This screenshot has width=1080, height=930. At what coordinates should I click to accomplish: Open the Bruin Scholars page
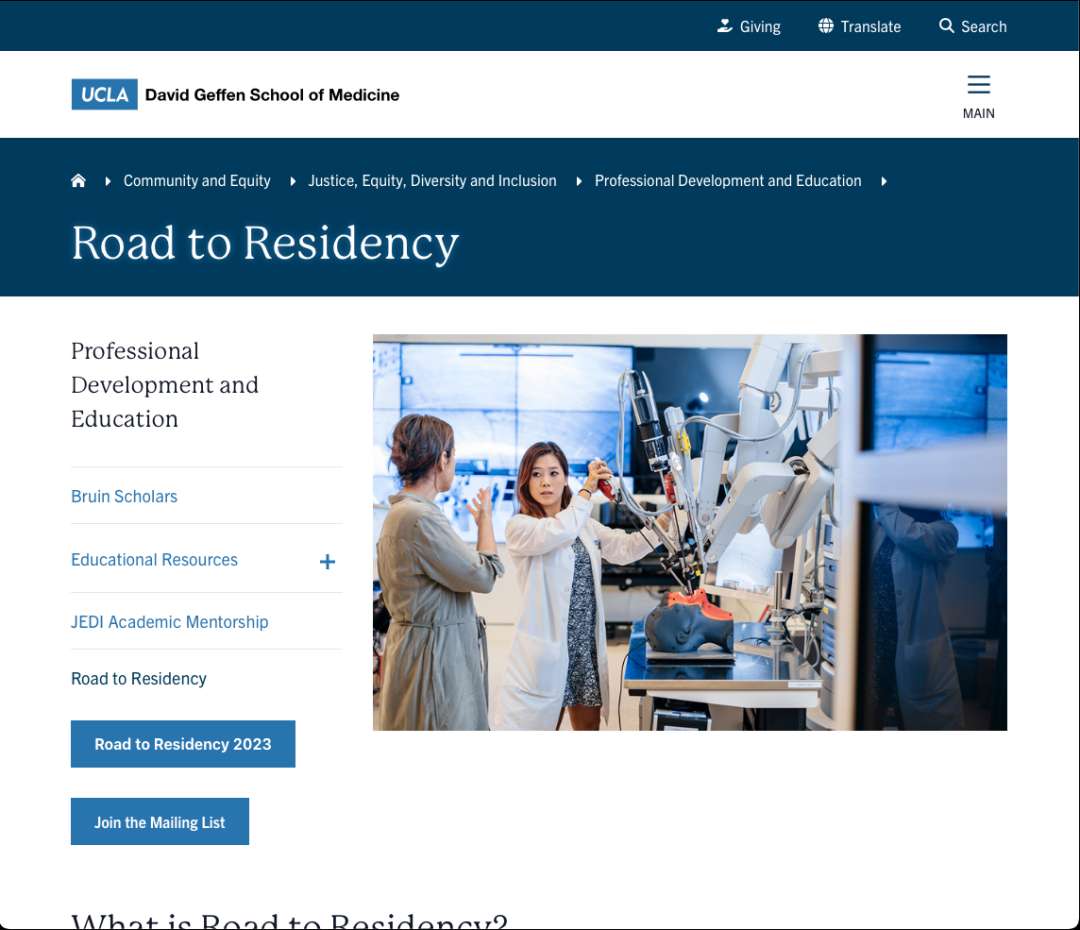click(124, 496)
